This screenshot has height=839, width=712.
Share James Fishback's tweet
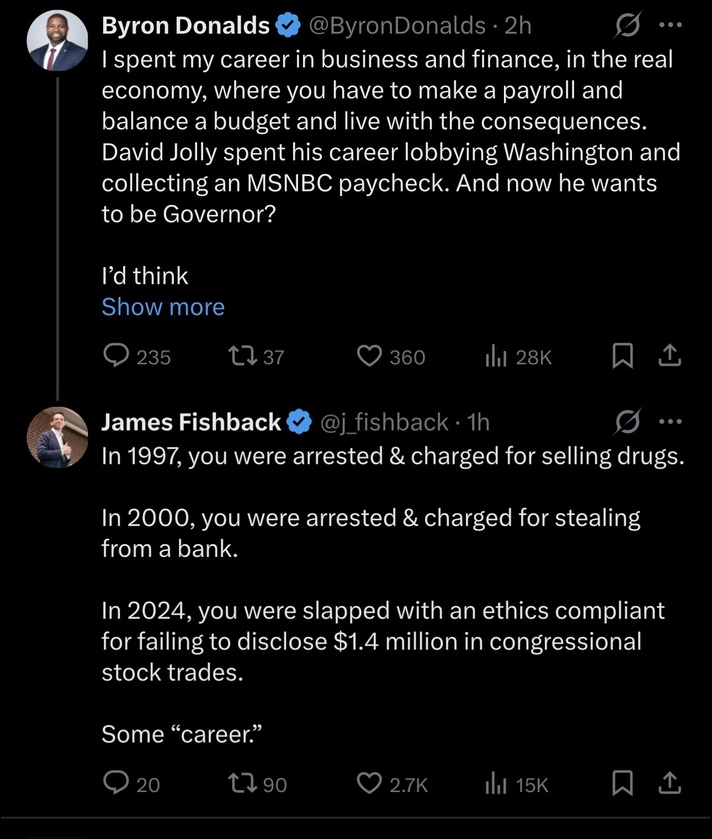point(670,784)
